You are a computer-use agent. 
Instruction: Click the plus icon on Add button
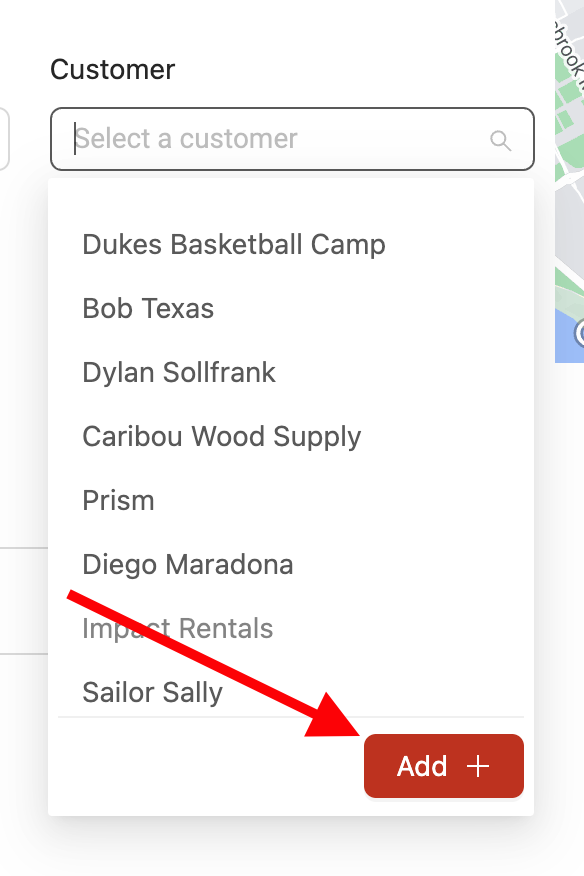[478, 766]
